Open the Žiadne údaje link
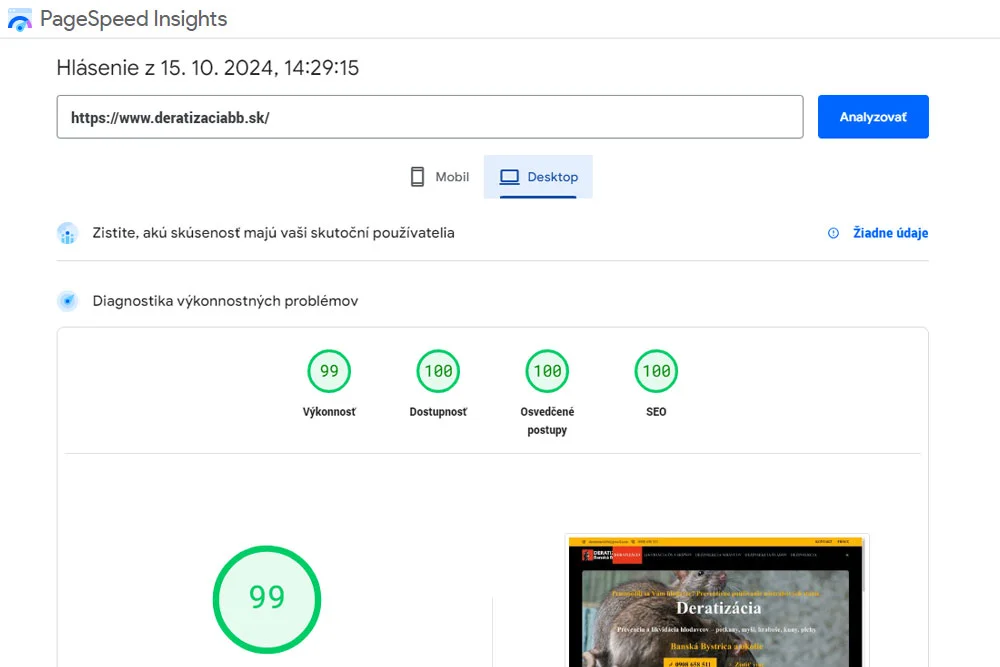The width and height of the screenshot is (1000, 667). click(x=890, y=233)
